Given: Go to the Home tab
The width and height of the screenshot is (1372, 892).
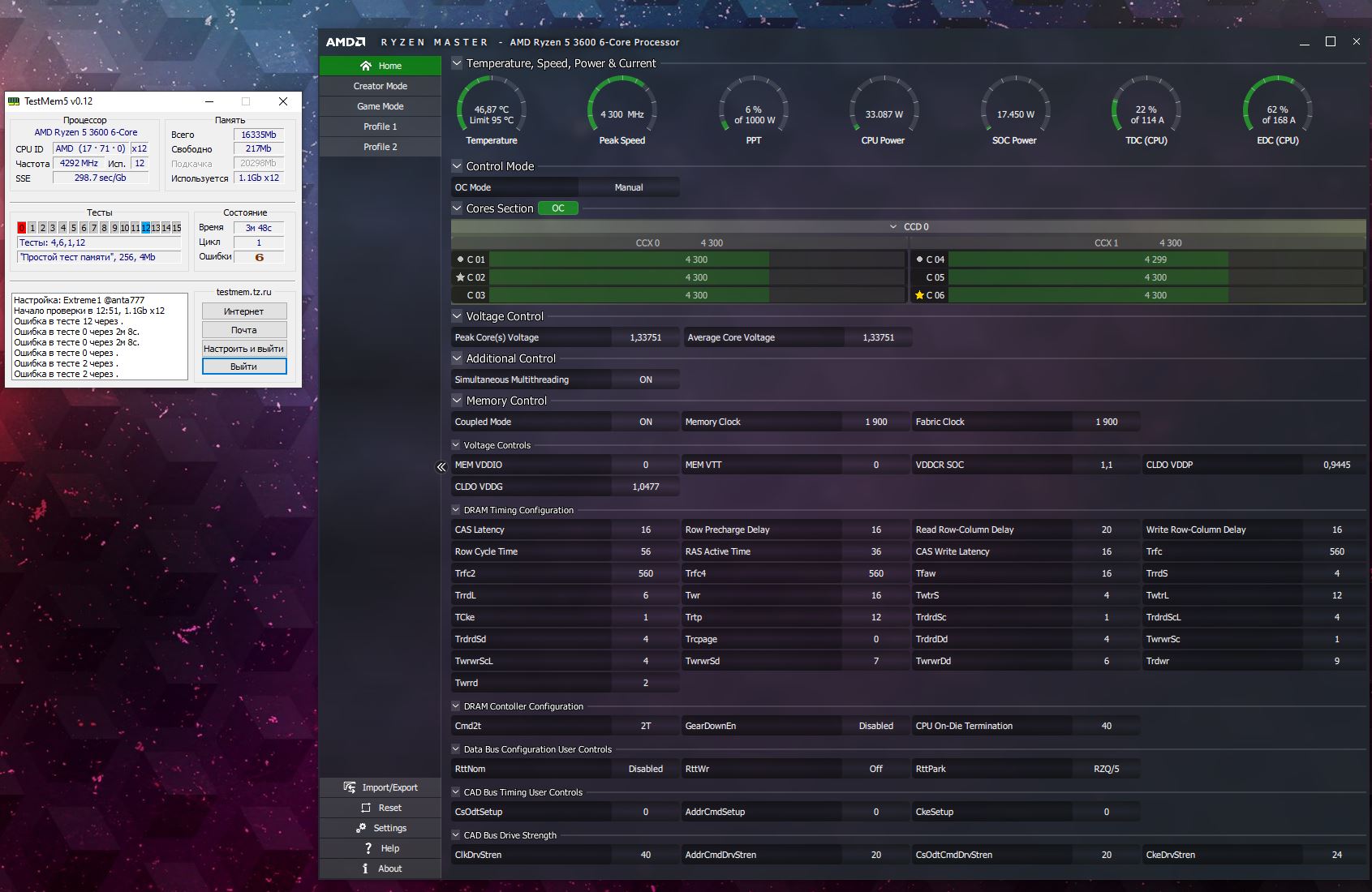Looking at the screenshot, I should pyautogui.click(x=381, y=66).
